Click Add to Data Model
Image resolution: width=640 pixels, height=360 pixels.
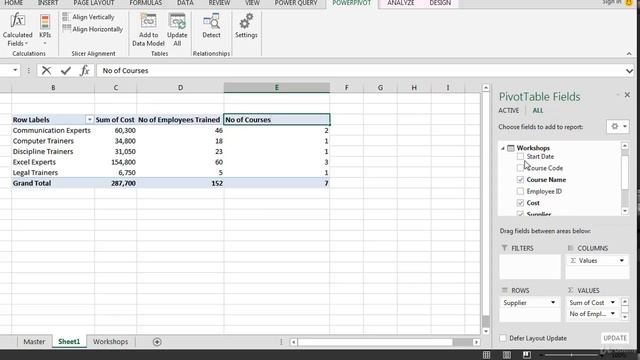coord(148,29)
